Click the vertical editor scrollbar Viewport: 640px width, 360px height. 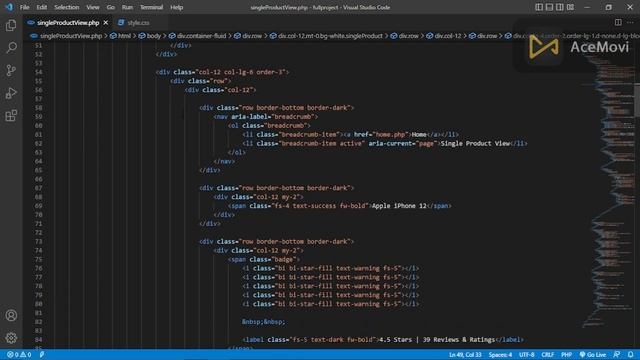[x=637, y=100]
